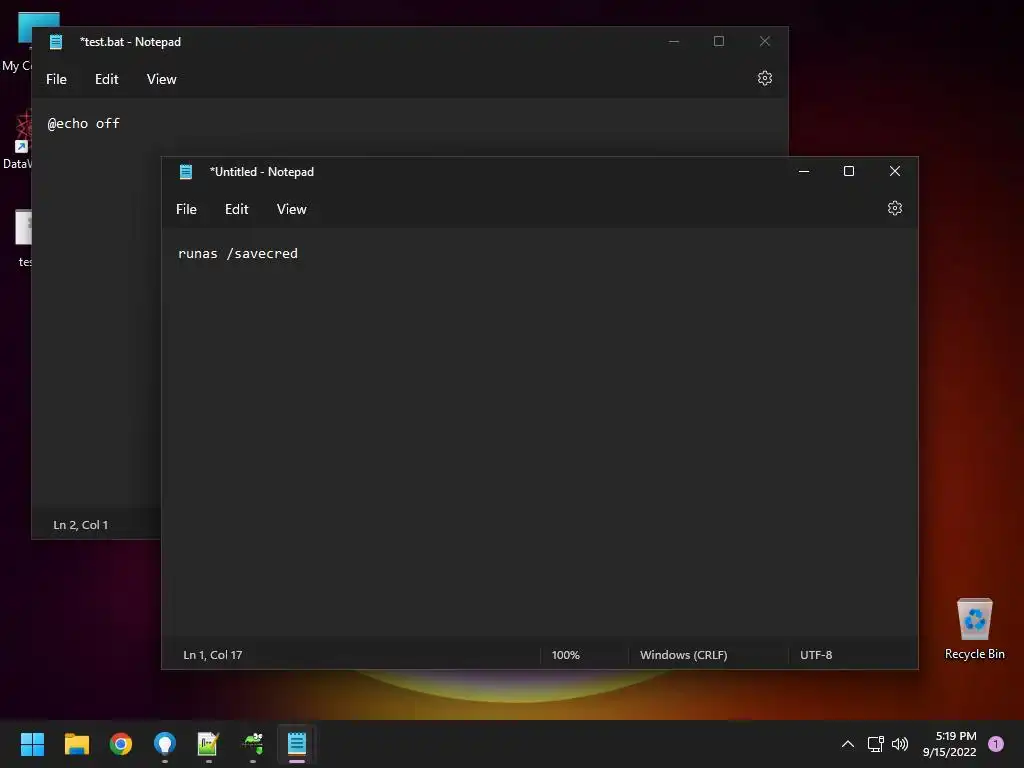The image size is (1024, 768).
Task: Click Ln 1, Col 17 status indicator
Action: click(213, 655)
